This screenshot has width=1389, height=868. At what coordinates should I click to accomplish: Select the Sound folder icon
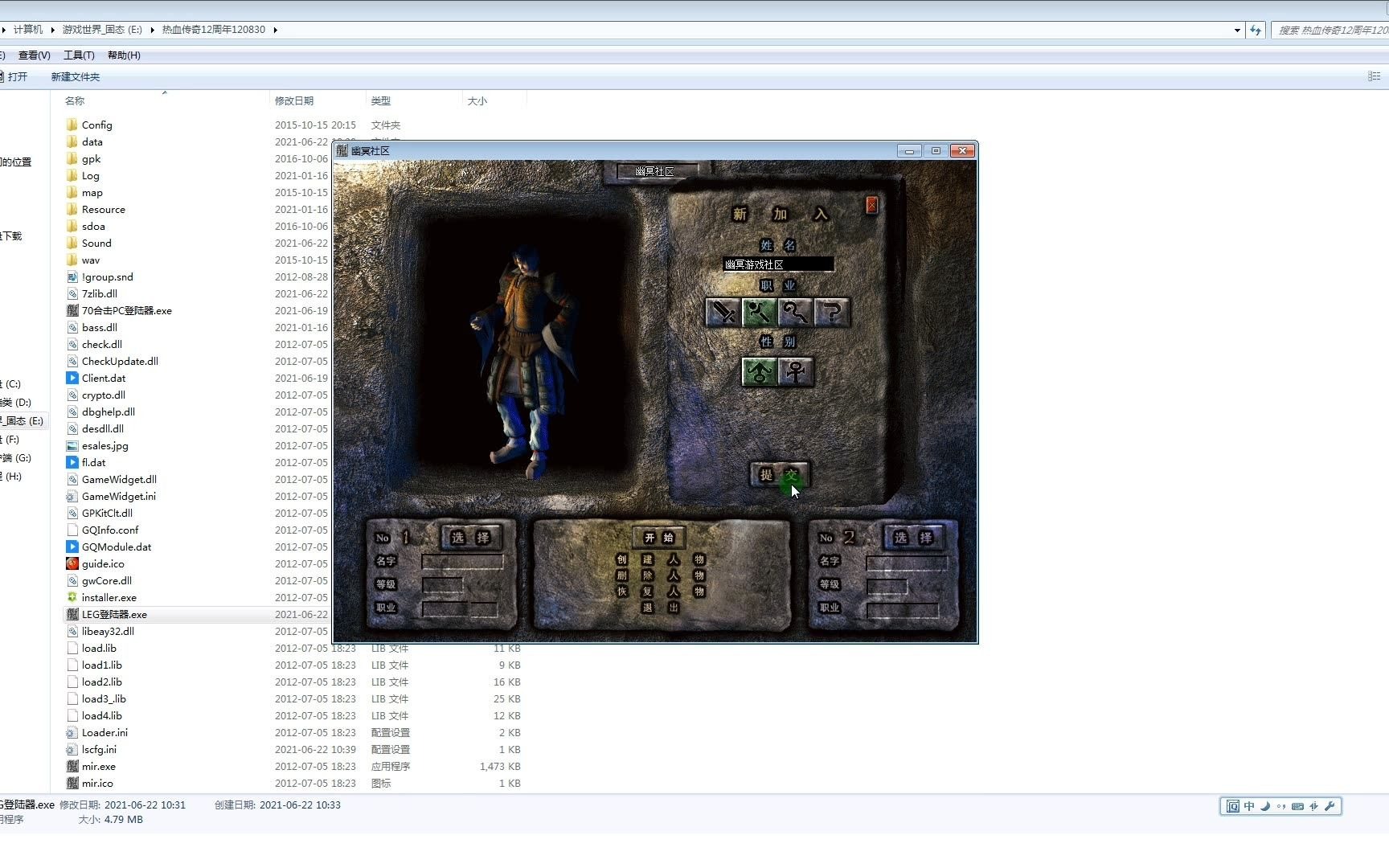tap(72, 243)
